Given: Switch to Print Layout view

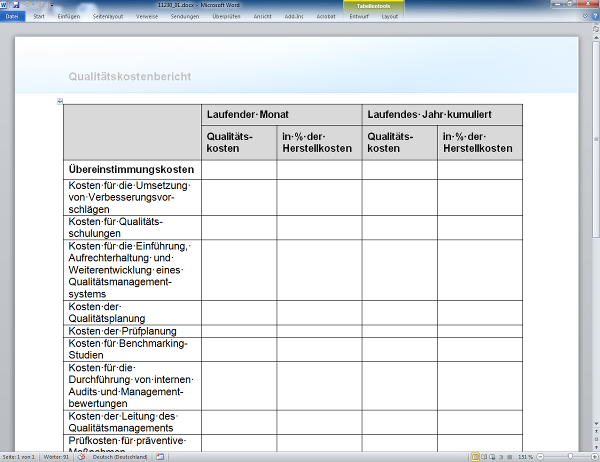Looking at the screenshot, I should (475, 457).
